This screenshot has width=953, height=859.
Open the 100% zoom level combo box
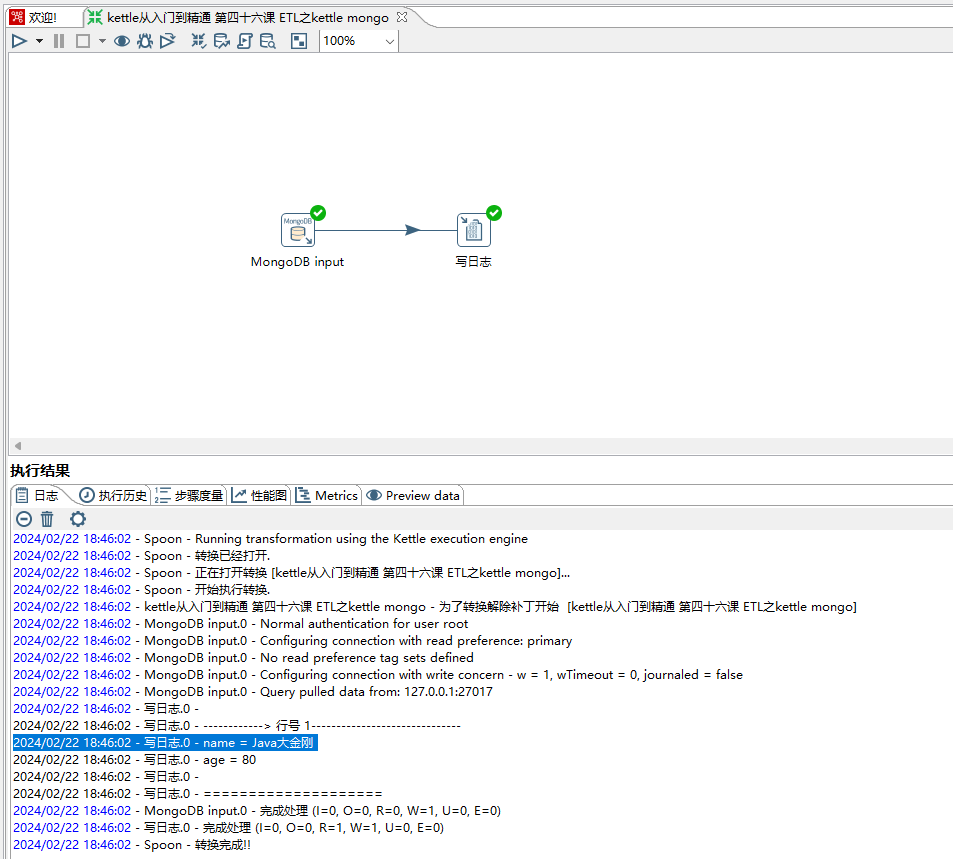pos(357,41)
